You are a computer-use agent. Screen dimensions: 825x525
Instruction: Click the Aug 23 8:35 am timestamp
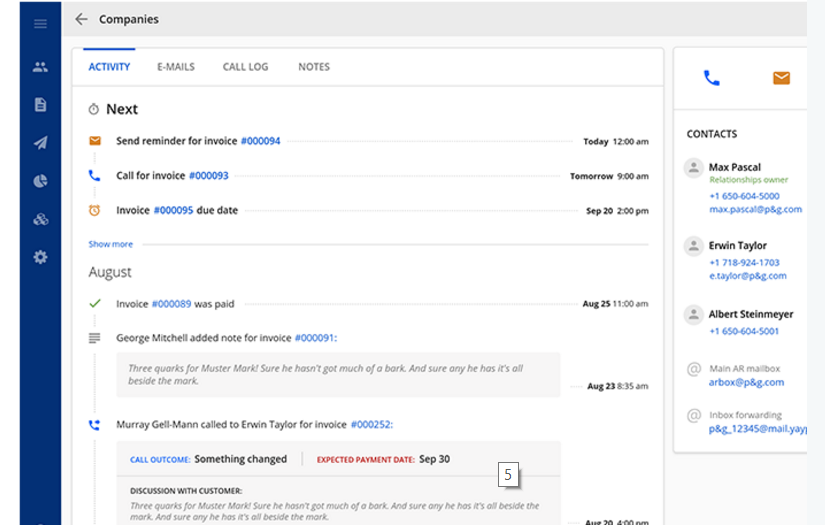[x=618, y=386]
